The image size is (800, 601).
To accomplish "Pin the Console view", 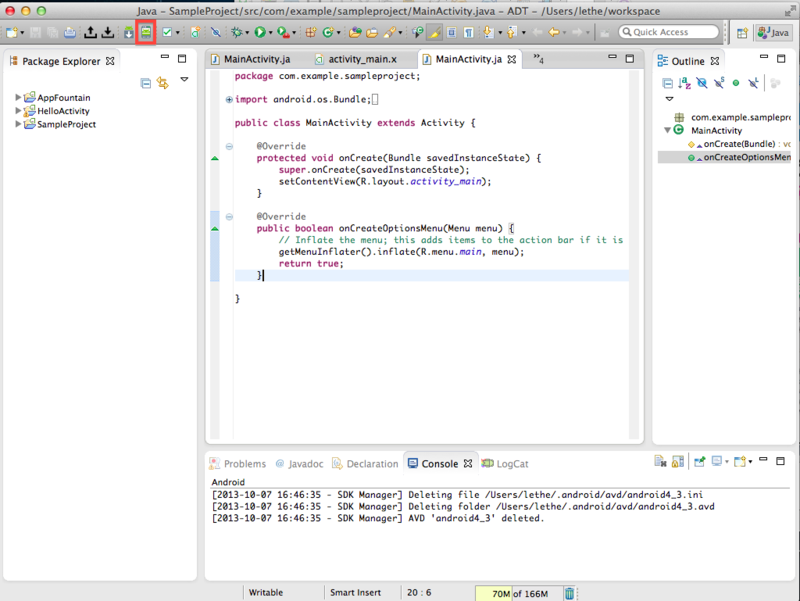I will click(700, 462).
